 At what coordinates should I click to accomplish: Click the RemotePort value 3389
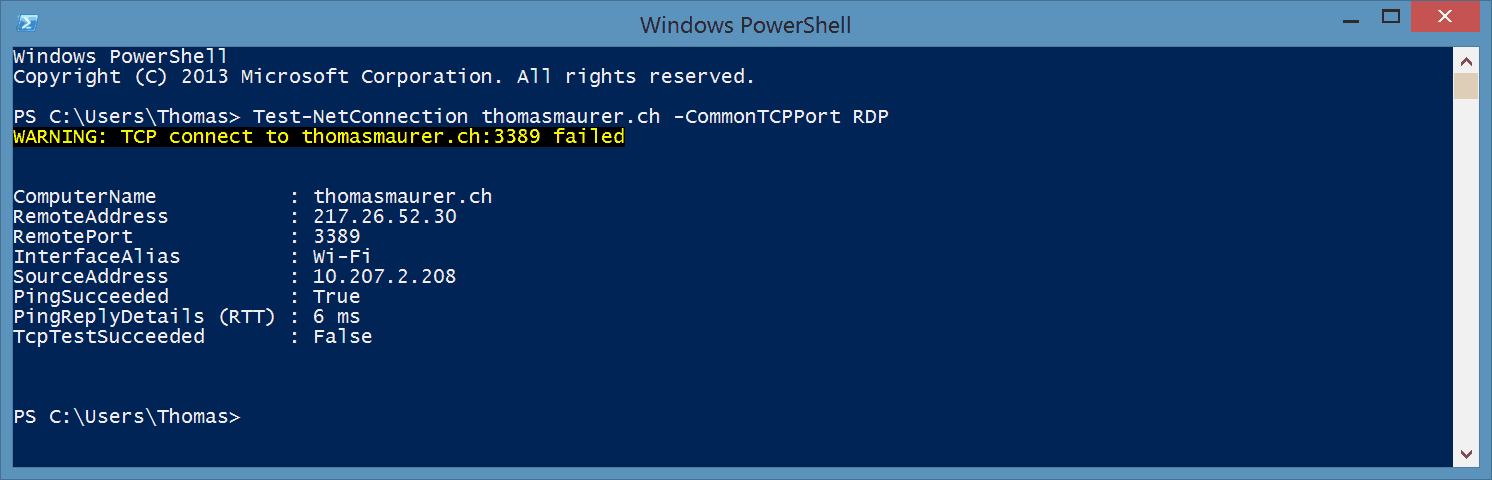337,237
